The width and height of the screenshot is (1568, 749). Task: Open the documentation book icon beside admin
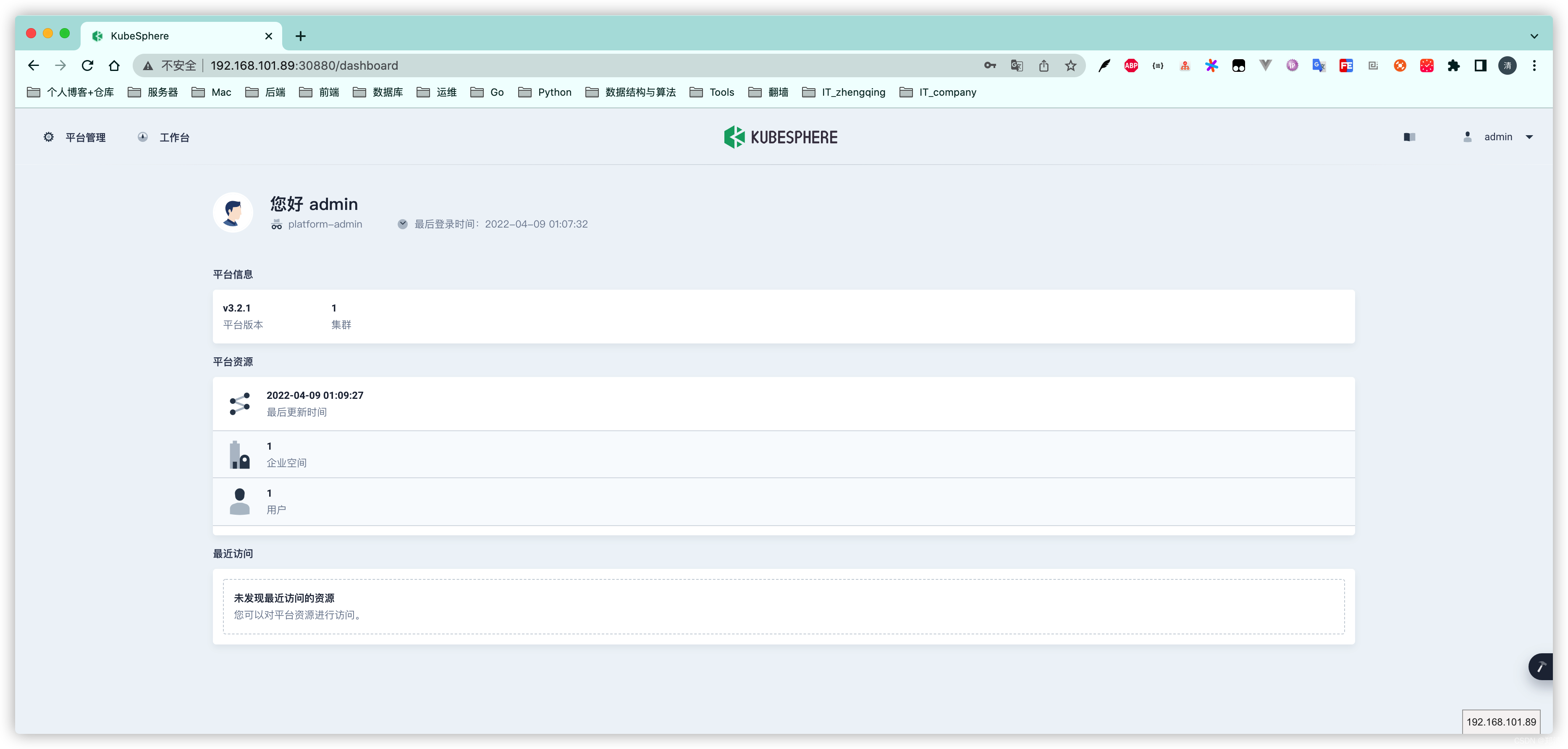tap(1409, 137)
